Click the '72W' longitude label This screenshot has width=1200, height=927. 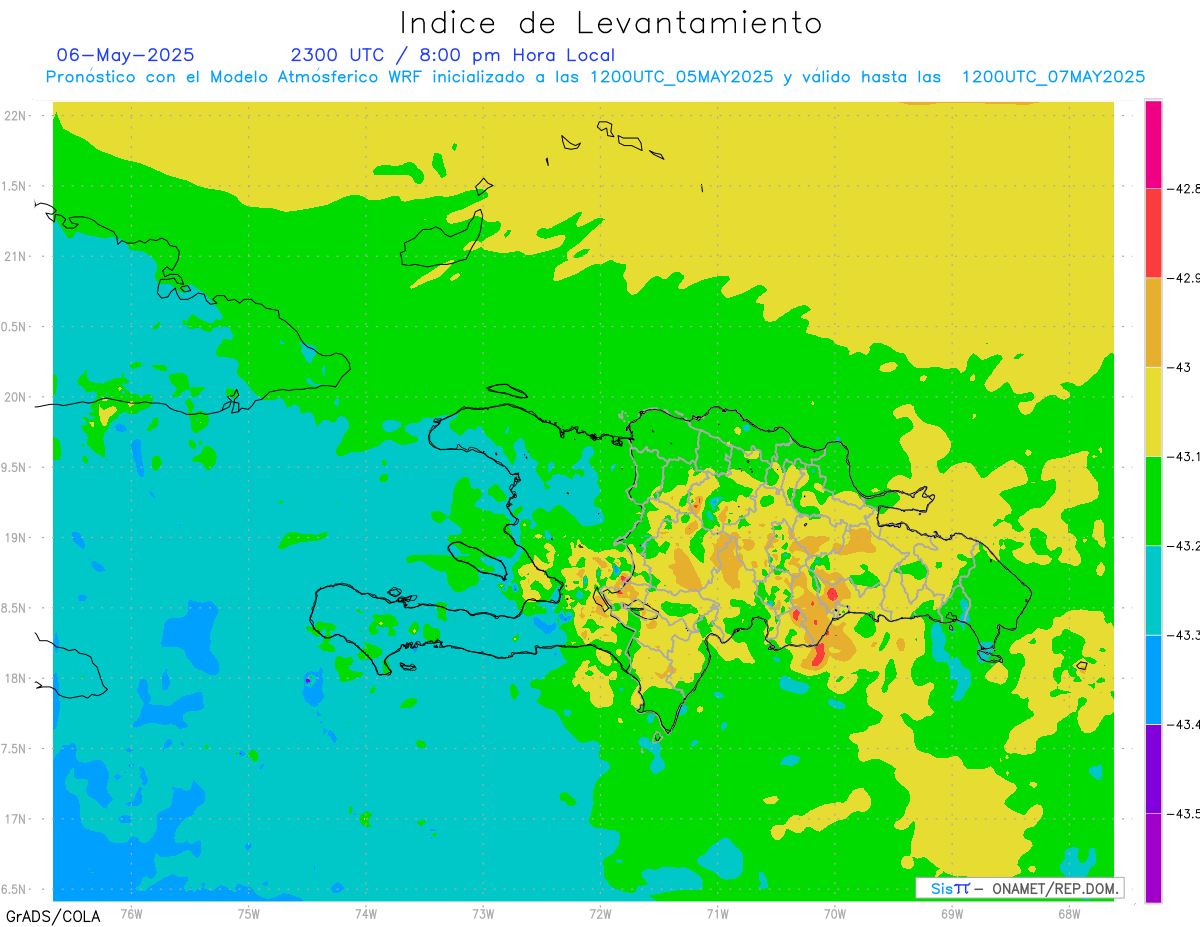click(x=600, y=914)
